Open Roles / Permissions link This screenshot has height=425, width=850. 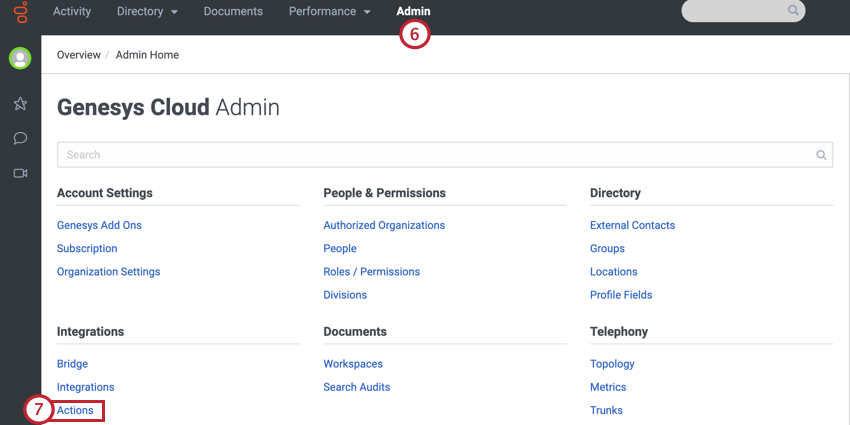(371, 272)
